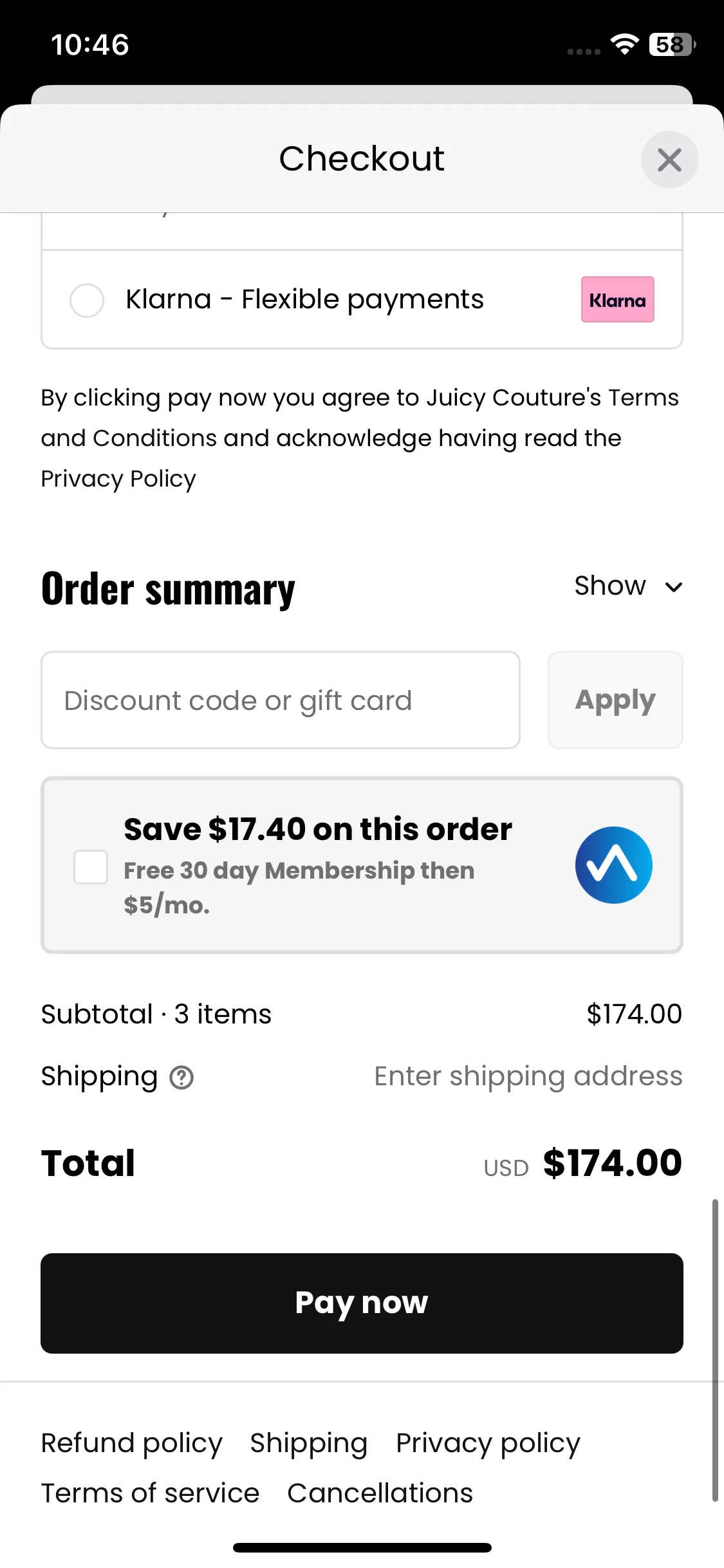Select Klarna Flexible payments radio button
Viewport: 724px width, 1568px height.
pos(87,300)
